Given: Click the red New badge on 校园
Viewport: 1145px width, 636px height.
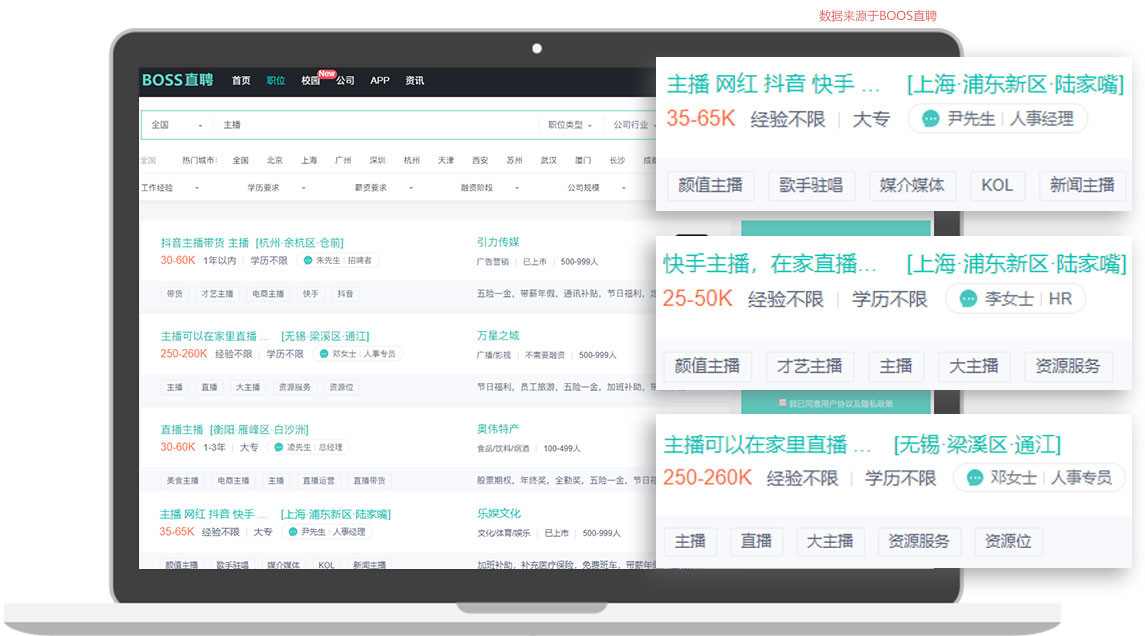Looking at the screenshot, I should coord(326,73).
